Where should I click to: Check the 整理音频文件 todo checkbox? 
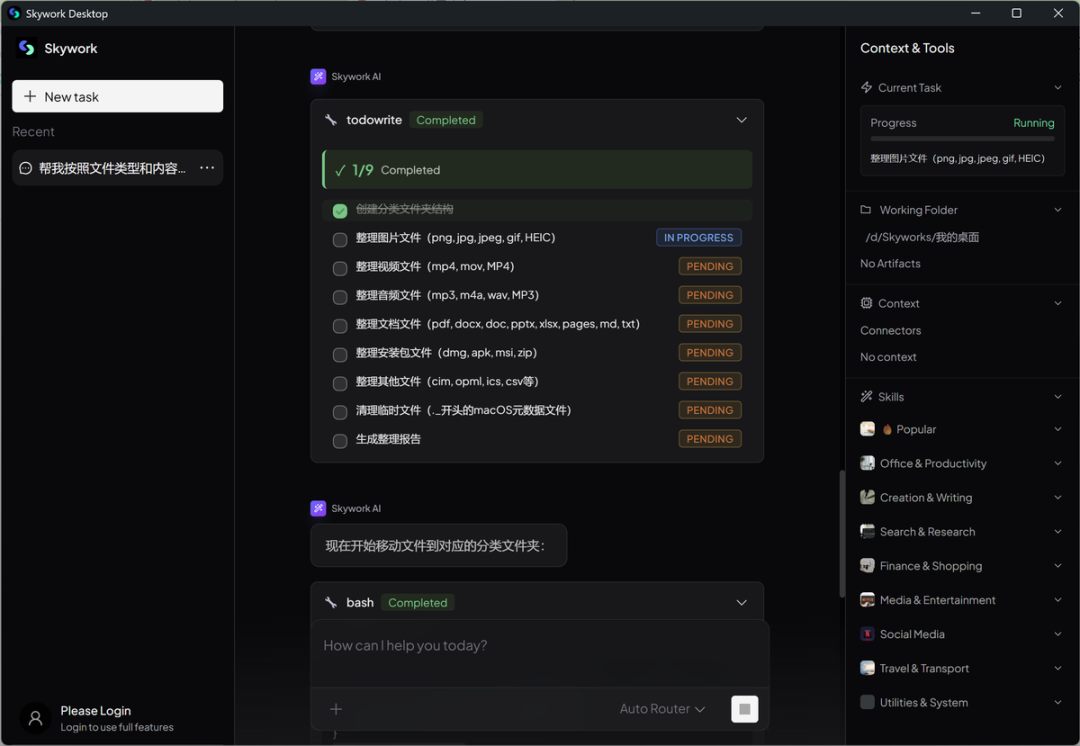click(340, 297)
